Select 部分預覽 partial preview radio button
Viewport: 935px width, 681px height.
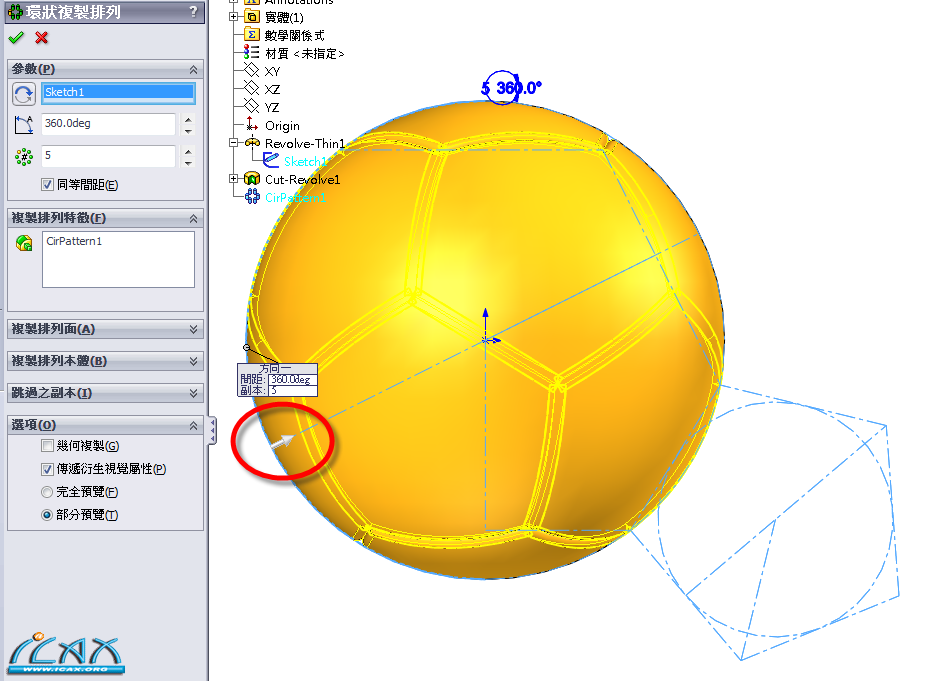coord(47,515)
